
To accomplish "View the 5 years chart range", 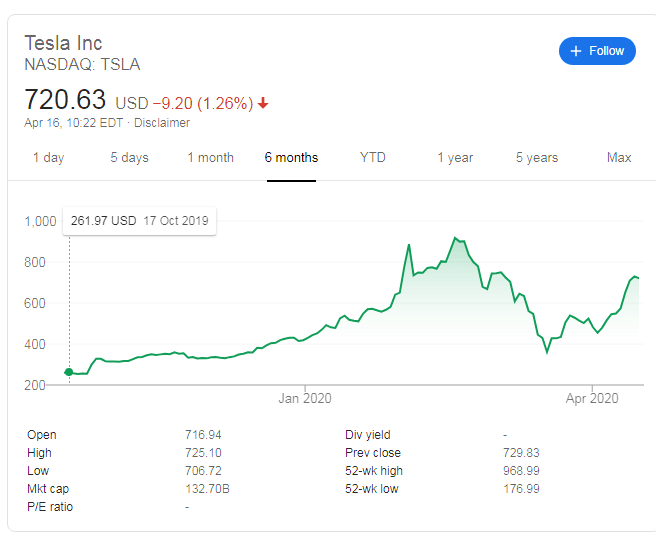I will pyautogui.click(x=537, y=158).
